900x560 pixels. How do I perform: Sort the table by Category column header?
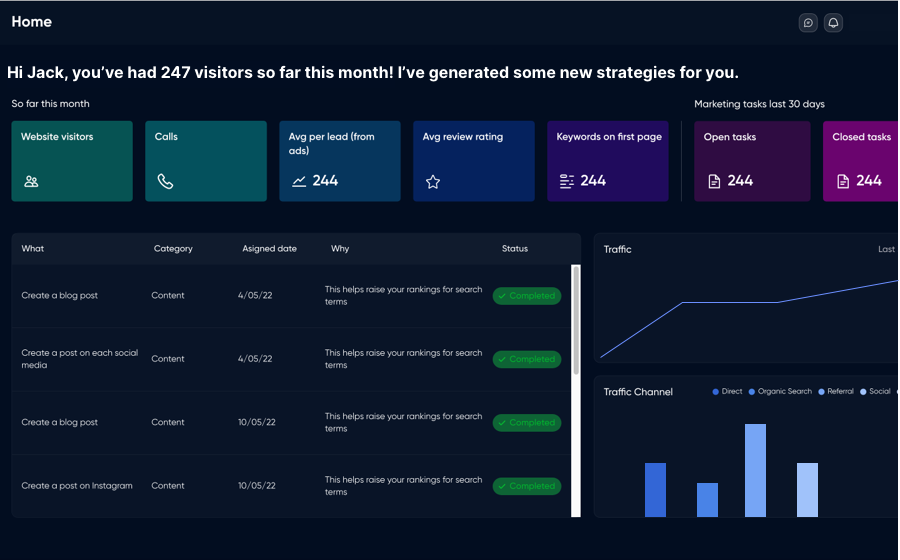(173, 249)
